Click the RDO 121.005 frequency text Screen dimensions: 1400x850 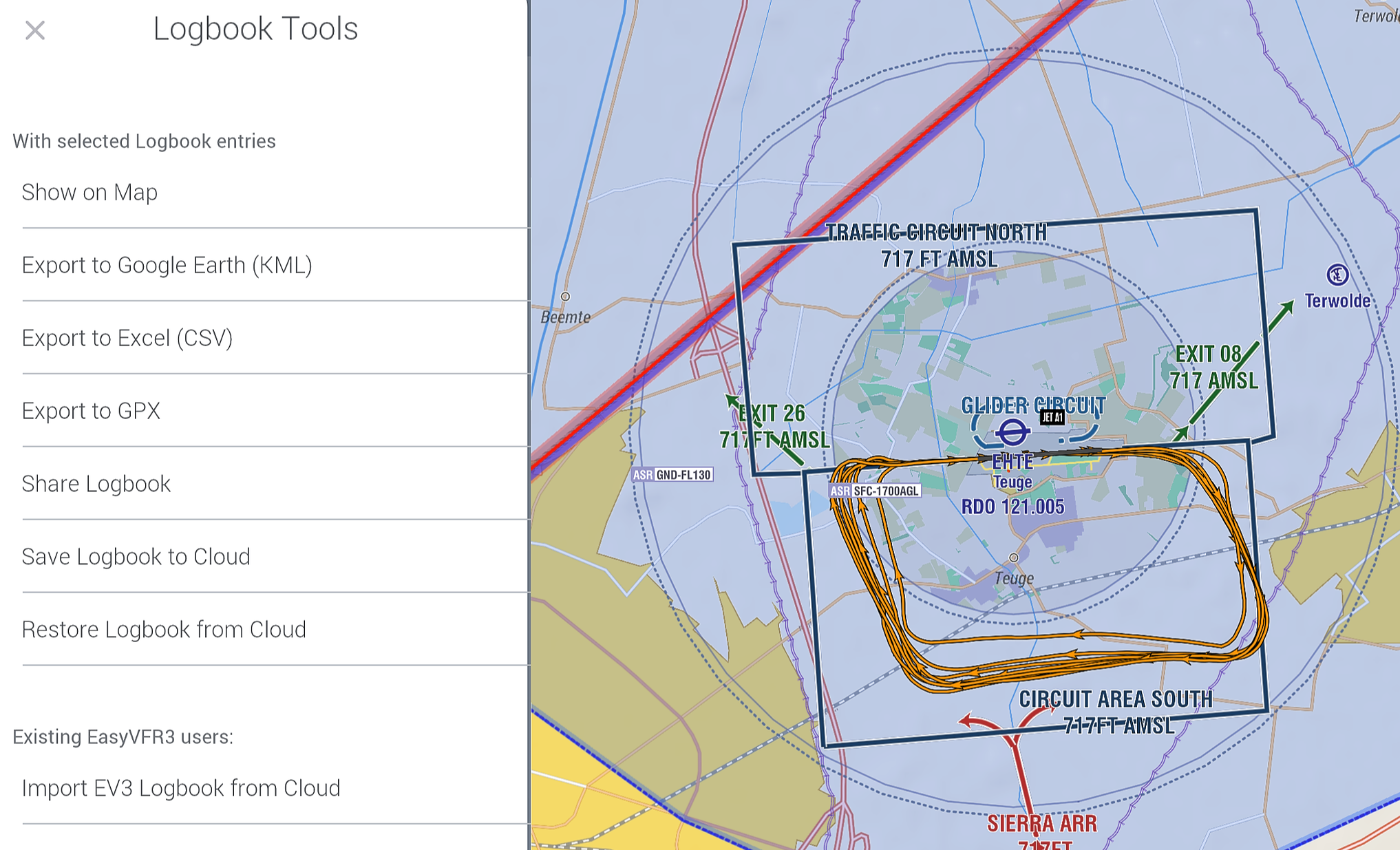click(x=1012, y=507)
